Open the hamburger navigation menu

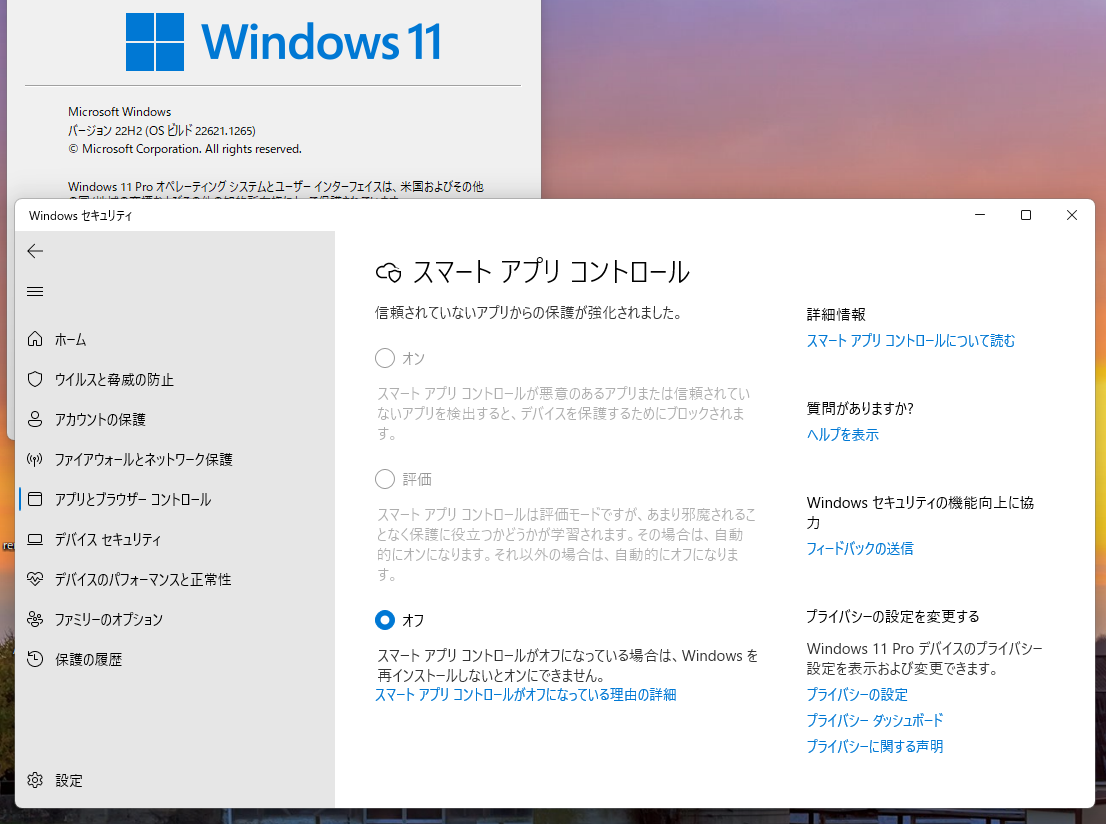pyautogui.click(x=35, y=291)
